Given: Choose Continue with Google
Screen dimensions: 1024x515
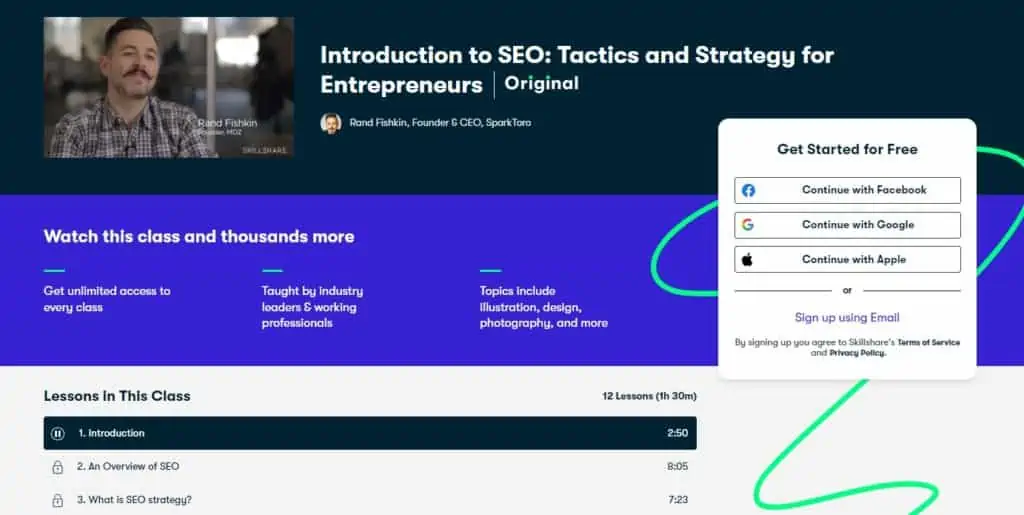Looking at the screenshot, I should point(847,225).
